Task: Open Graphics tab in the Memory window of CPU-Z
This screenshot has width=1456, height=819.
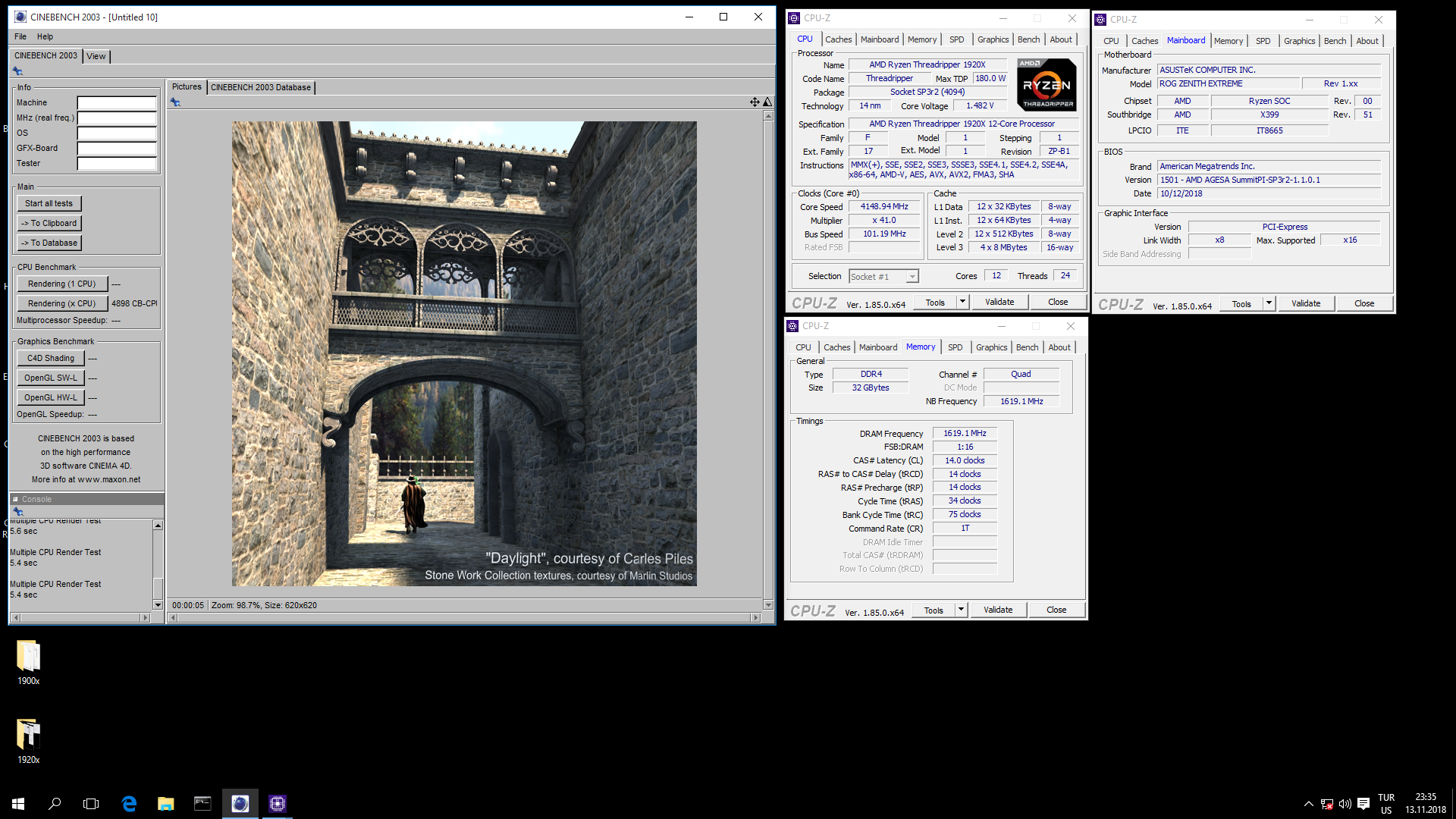Action: (991, 347)
